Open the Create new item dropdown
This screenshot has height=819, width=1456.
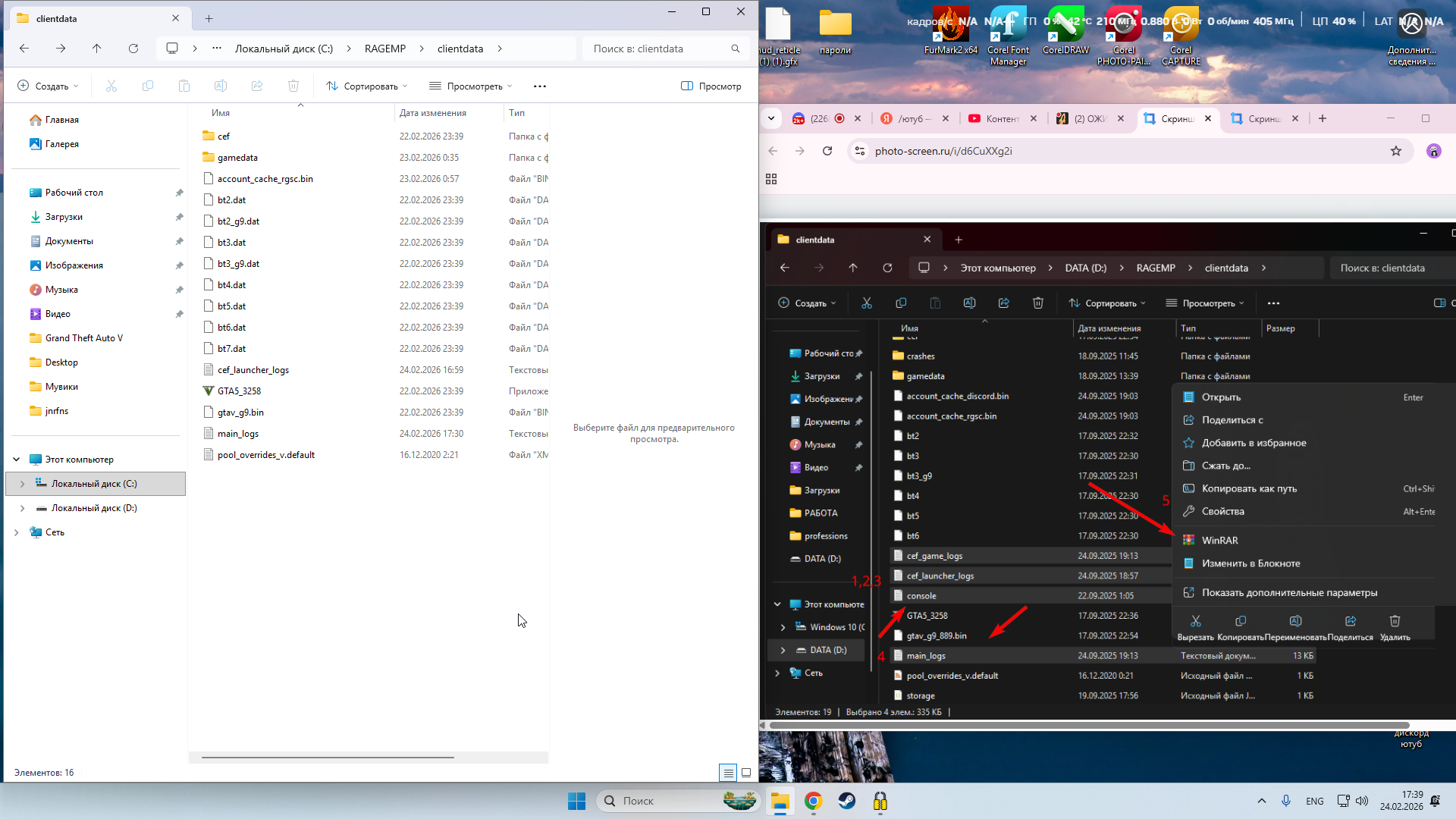click(49, 86)
